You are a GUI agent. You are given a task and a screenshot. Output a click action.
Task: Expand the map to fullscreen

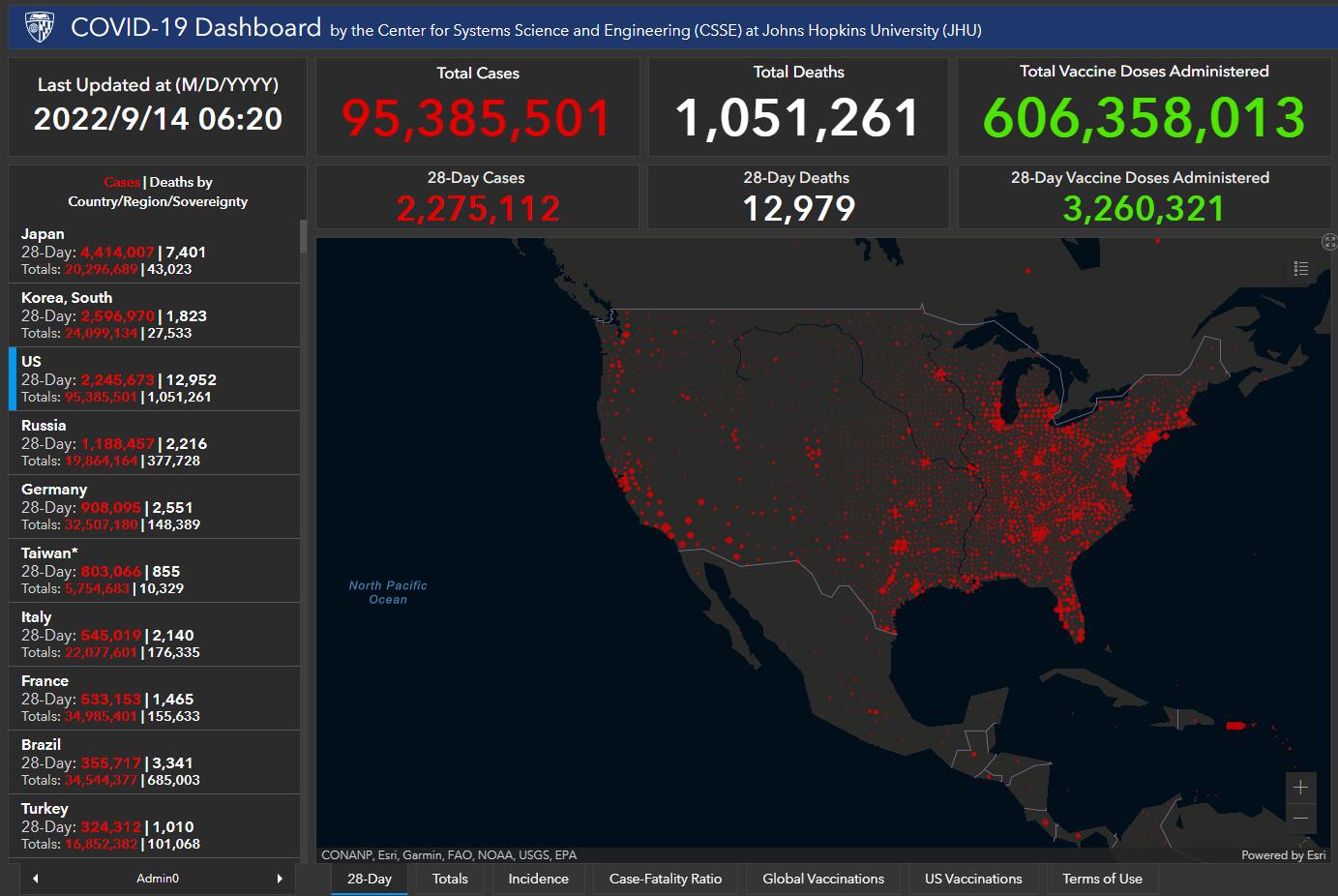(x=1329, y=242)
